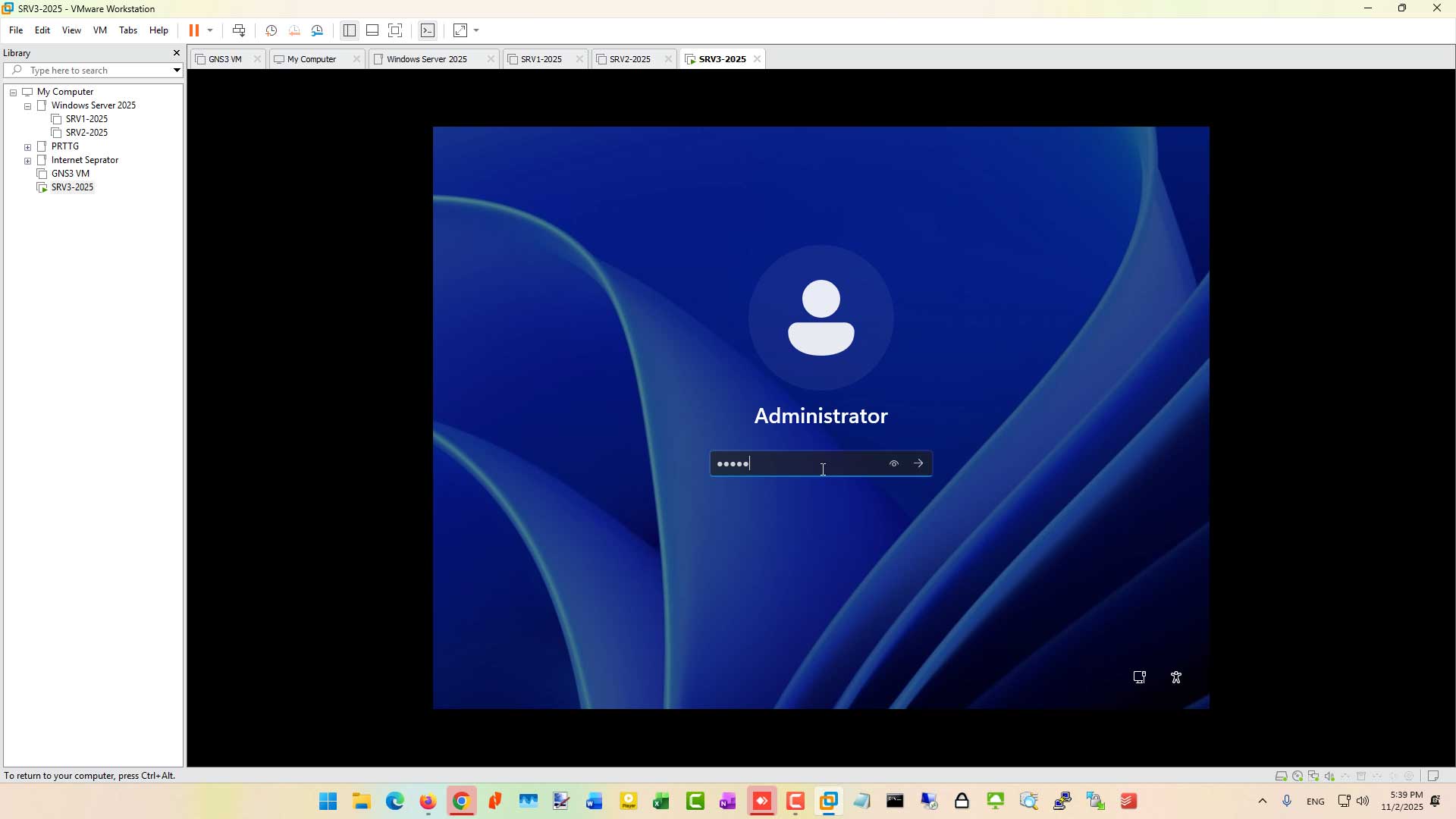Open the console view toolbar icon
Image resolution: width=1456 pixels, height=819 pixels.
click(428, 30)
